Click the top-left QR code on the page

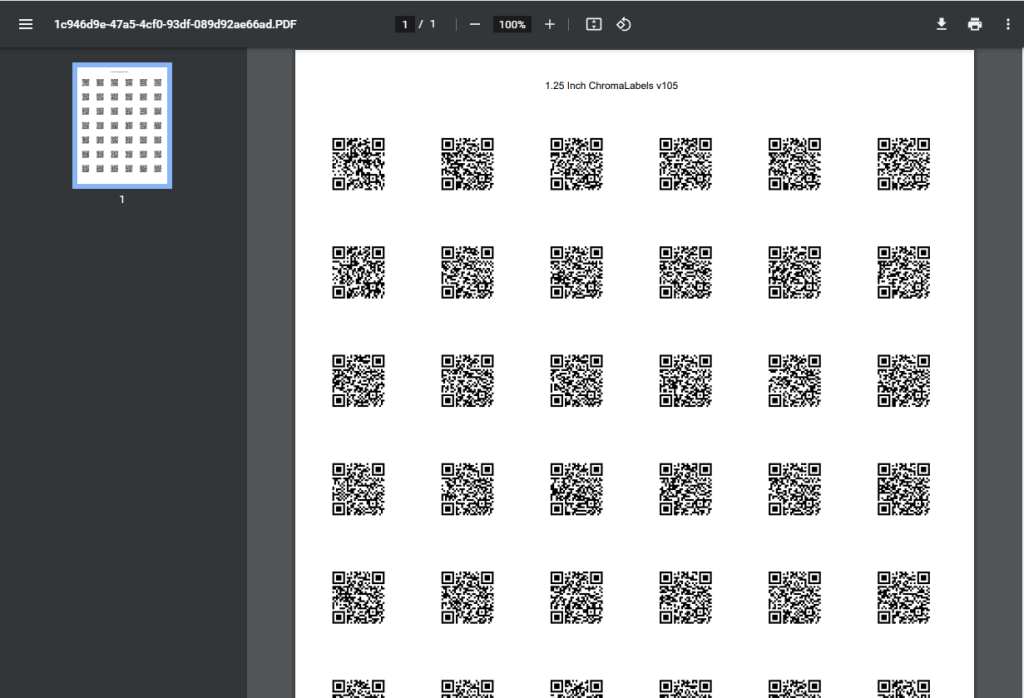pos(358,163)
